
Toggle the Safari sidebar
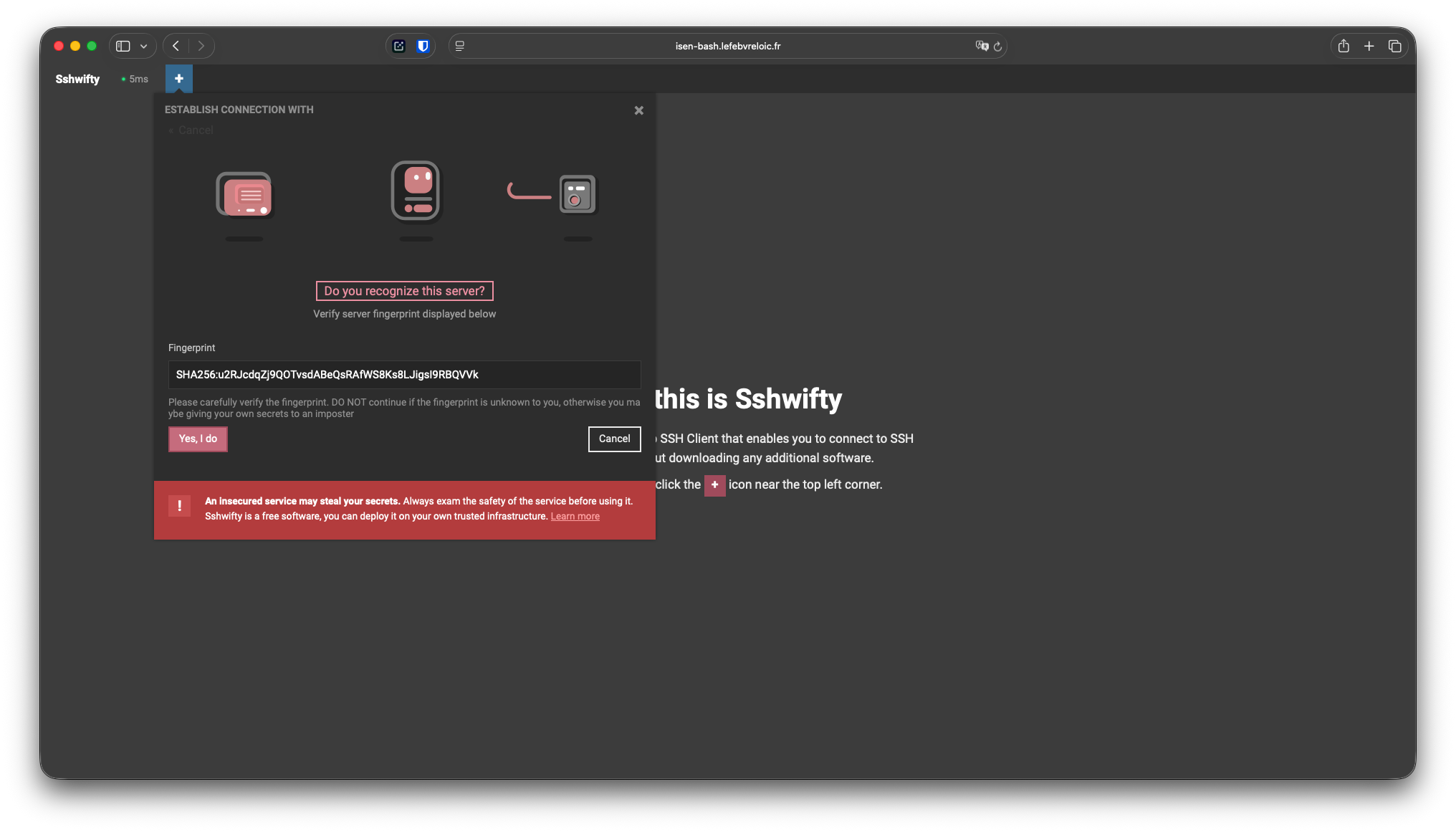tap(123, 46)
